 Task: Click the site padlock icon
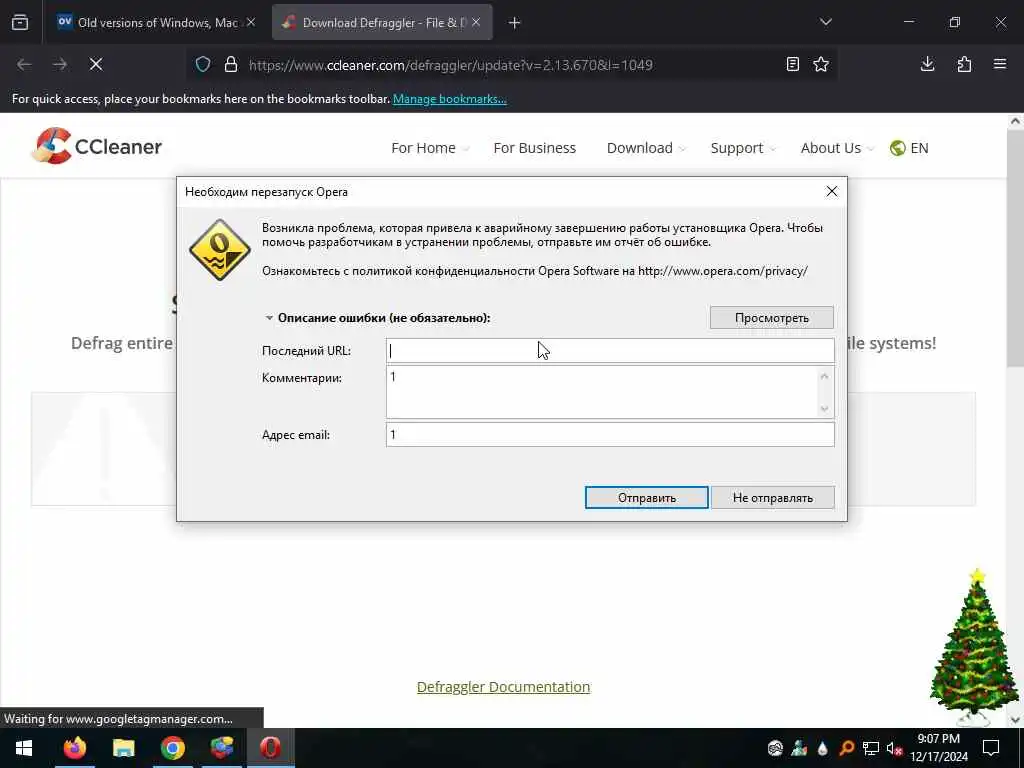tap(231, 64)
